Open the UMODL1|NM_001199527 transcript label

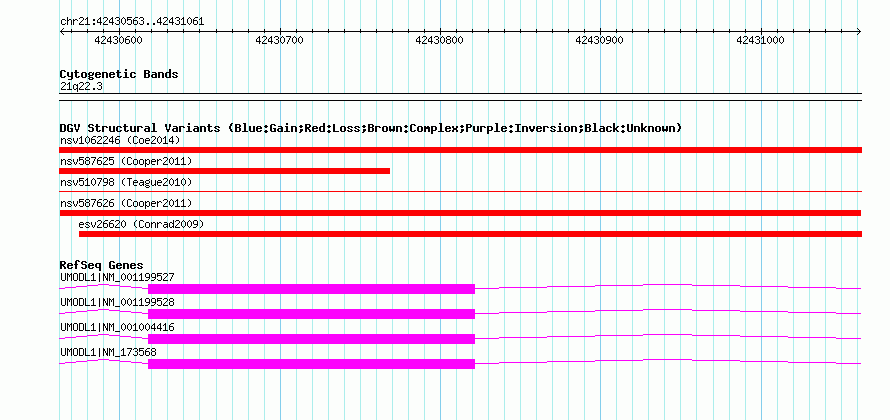pyautogui.click(x=117, y=278)
